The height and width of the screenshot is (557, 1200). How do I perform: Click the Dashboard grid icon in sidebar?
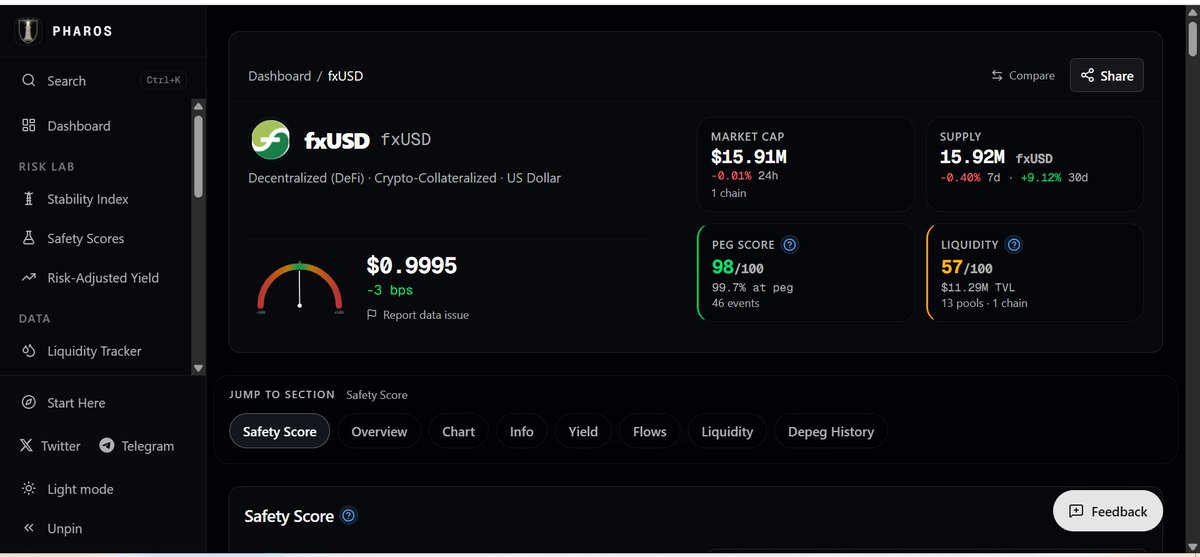(29, 126)
